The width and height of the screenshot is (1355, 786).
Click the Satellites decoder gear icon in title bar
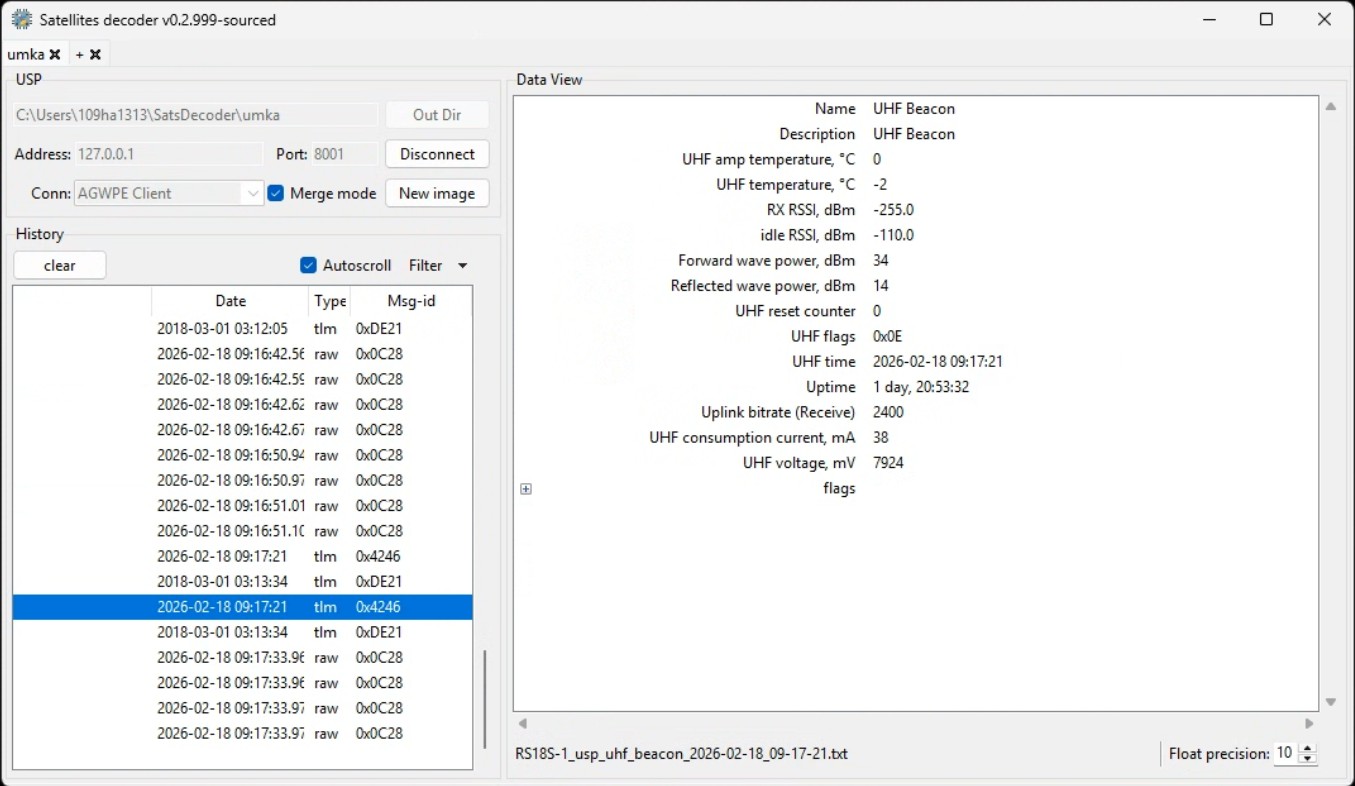tap(21, 19)
